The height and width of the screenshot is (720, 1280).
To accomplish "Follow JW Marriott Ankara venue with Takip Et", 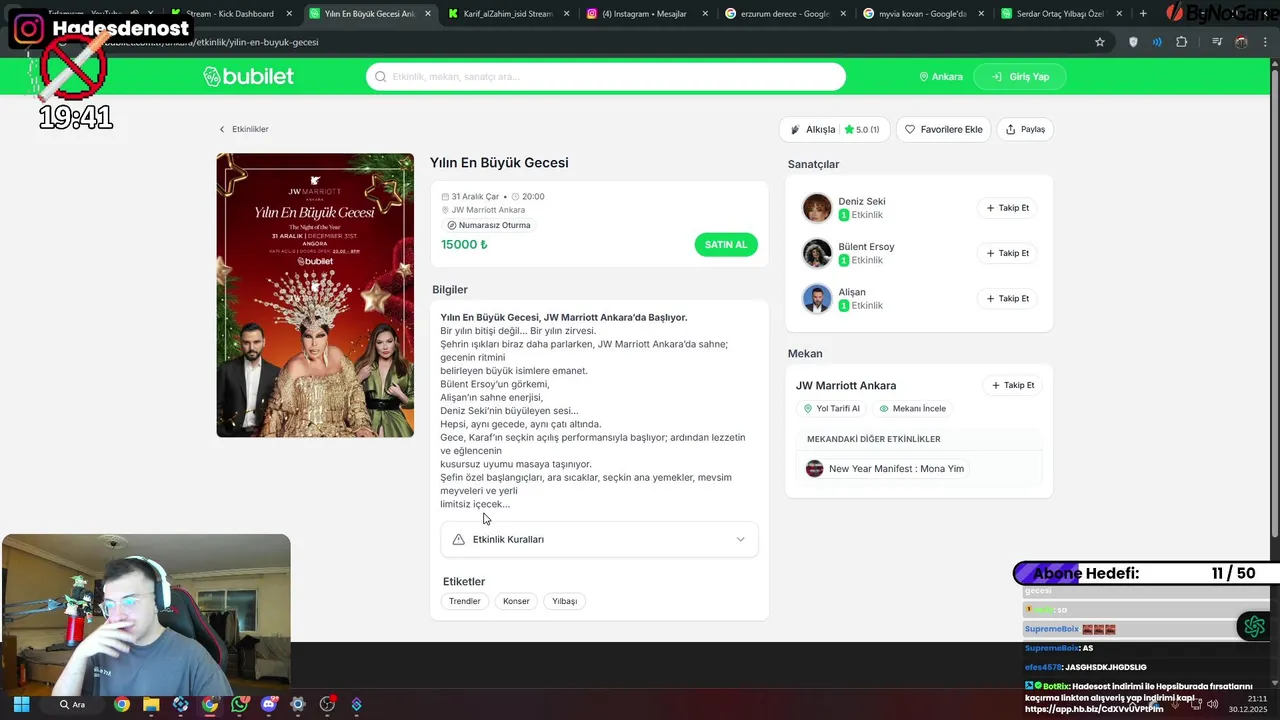I will point(1013,385).
